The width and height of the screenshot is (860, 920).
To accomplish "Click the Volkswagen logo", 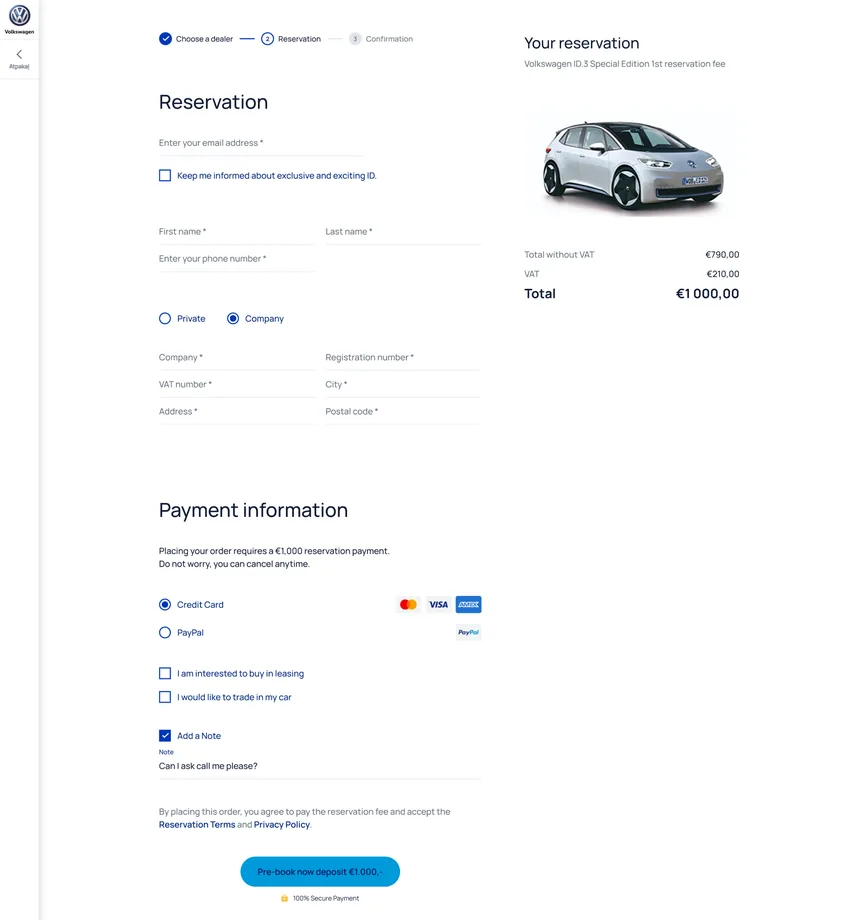I will [19, 19].
